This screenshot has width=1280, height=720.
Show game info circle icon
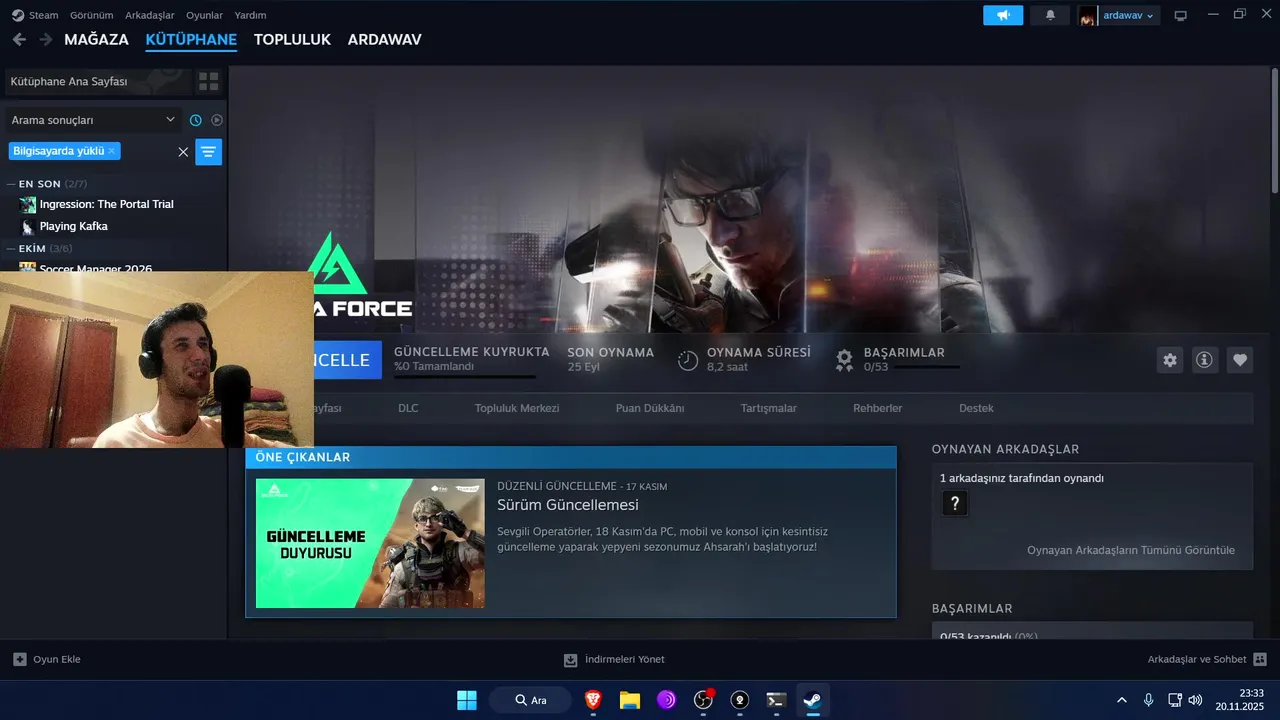1205,360
